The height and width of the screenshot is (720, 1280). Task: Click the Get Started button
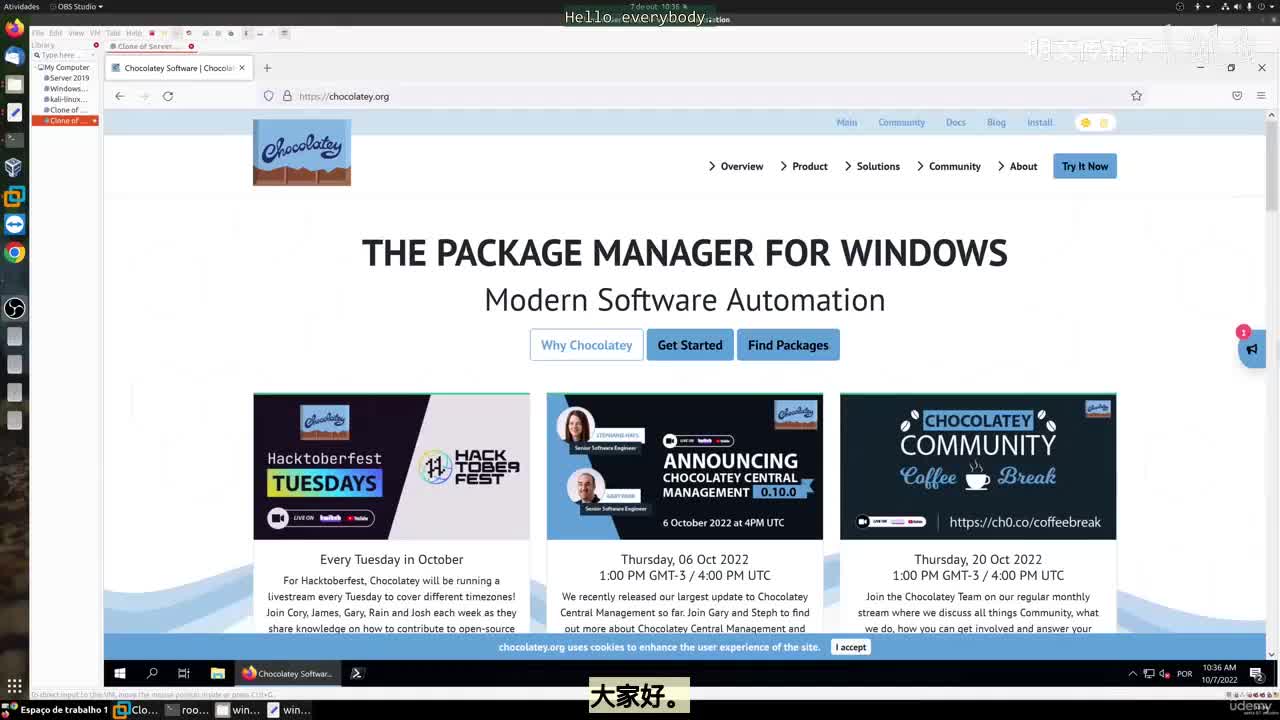[x=690, y=345]
